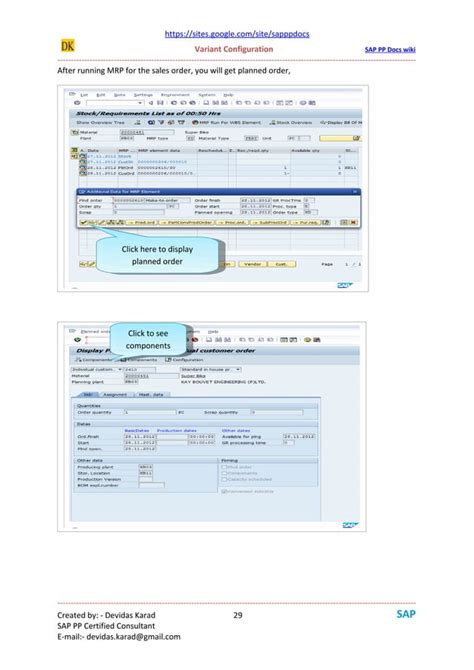Click Configuration button in Display Planned Order
The height and width of the screenshot is (670, 474).
(184, 360)
